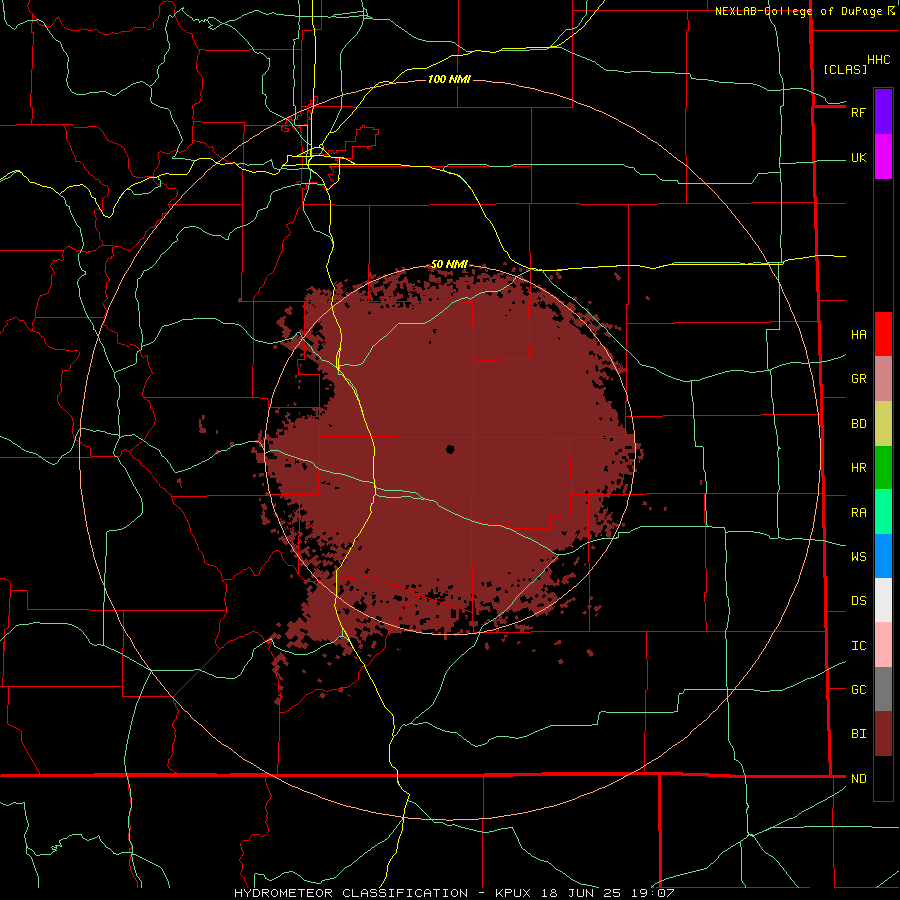Click the 'GR' legend label

858,379
